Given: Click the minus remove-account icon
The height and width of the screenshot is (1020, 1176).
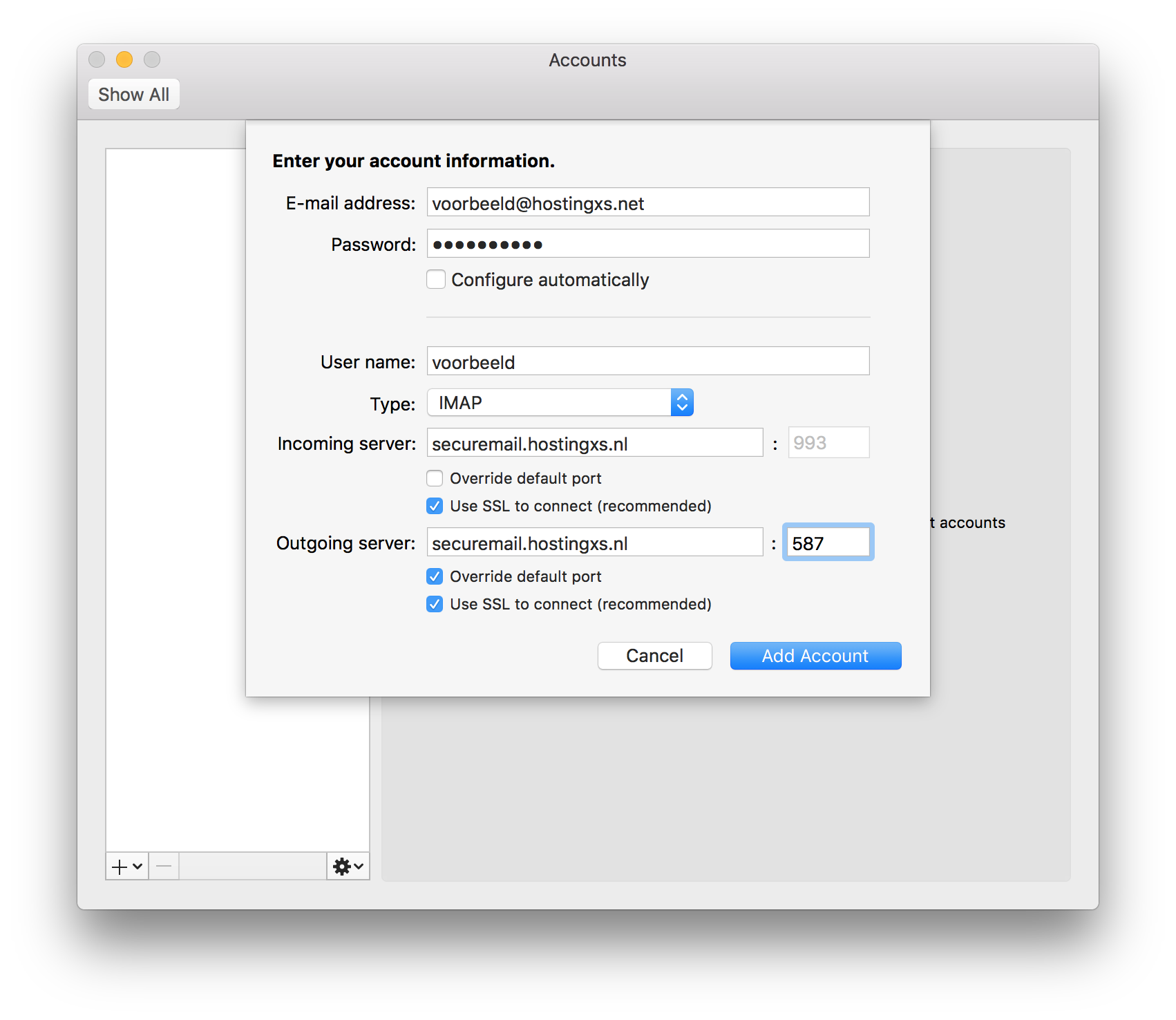Looking at the screenshot, I should click(164, 867).
